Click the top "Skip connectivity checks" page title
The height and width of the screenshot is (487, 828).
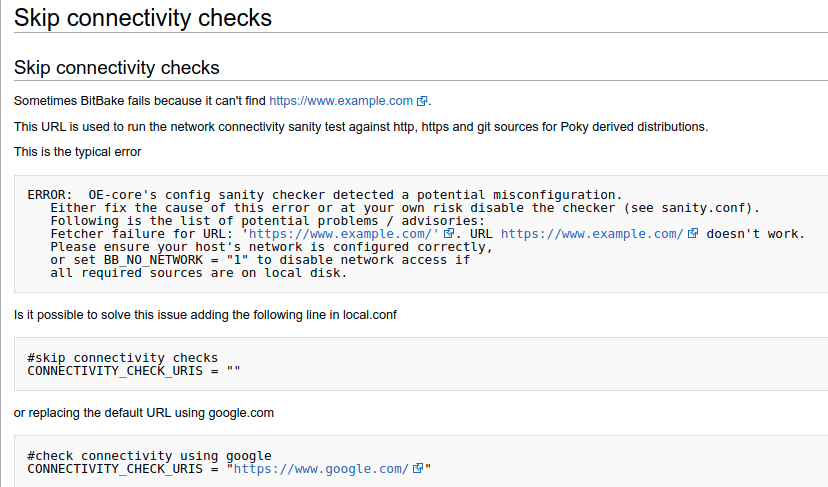point(143,17)
